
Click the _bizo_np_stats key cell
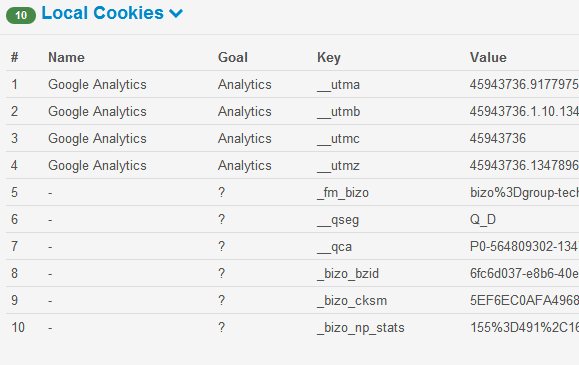coord(361,328)
